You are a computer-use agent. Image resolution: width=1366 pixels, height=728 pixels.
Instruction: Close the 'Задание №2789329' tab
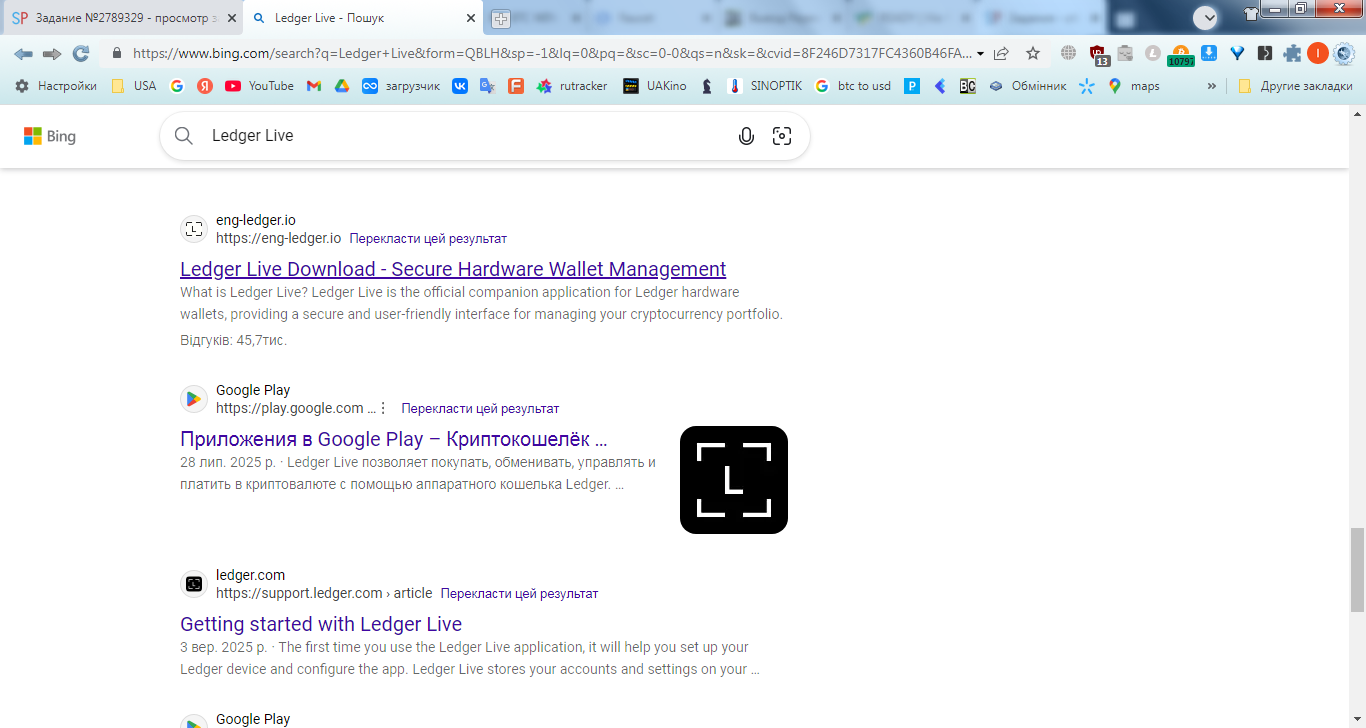tap(230, 18)
